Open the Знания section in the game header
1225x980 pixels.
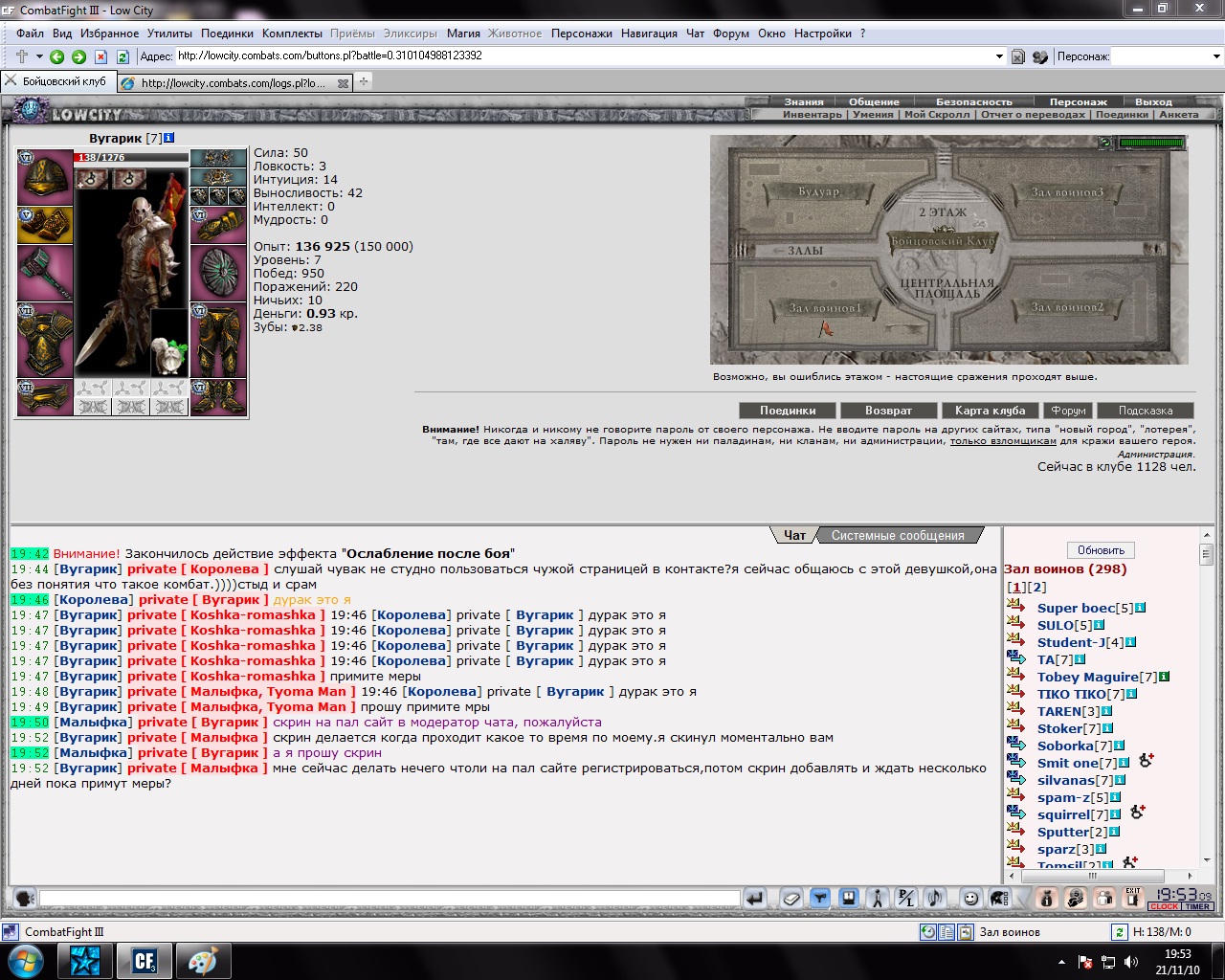coord(804,101)
